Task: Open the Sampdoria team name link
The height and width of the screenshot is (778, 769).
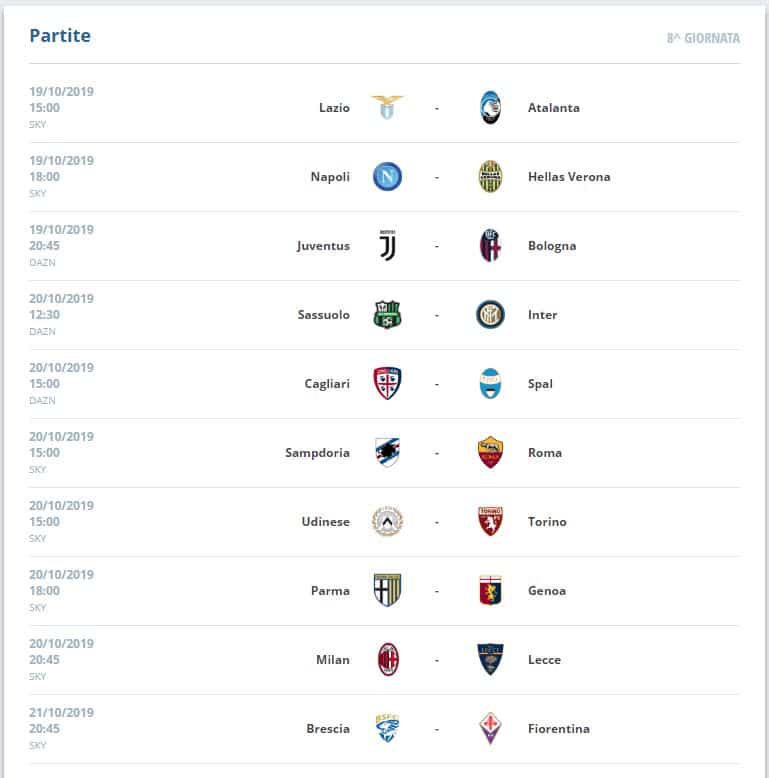Action: coord(318,453)
